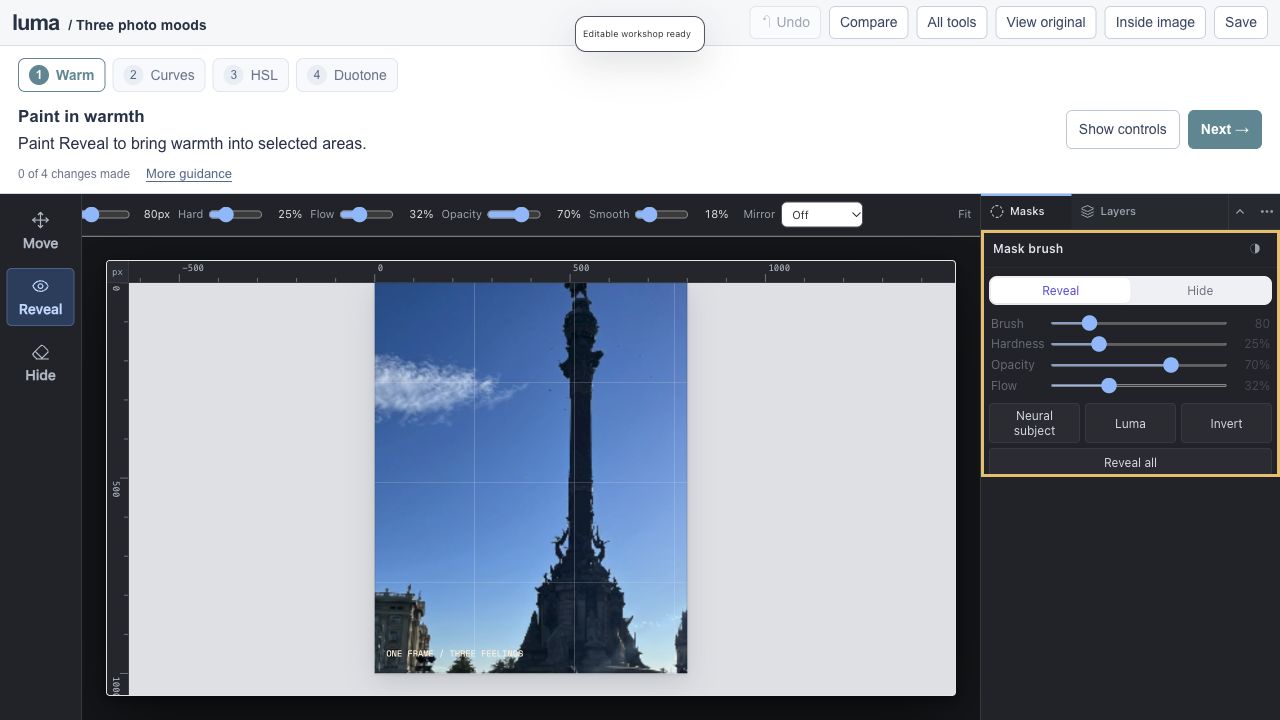Go to step 3 HSL
This screenshot has width=1280, height=720.
coord(251,75)
